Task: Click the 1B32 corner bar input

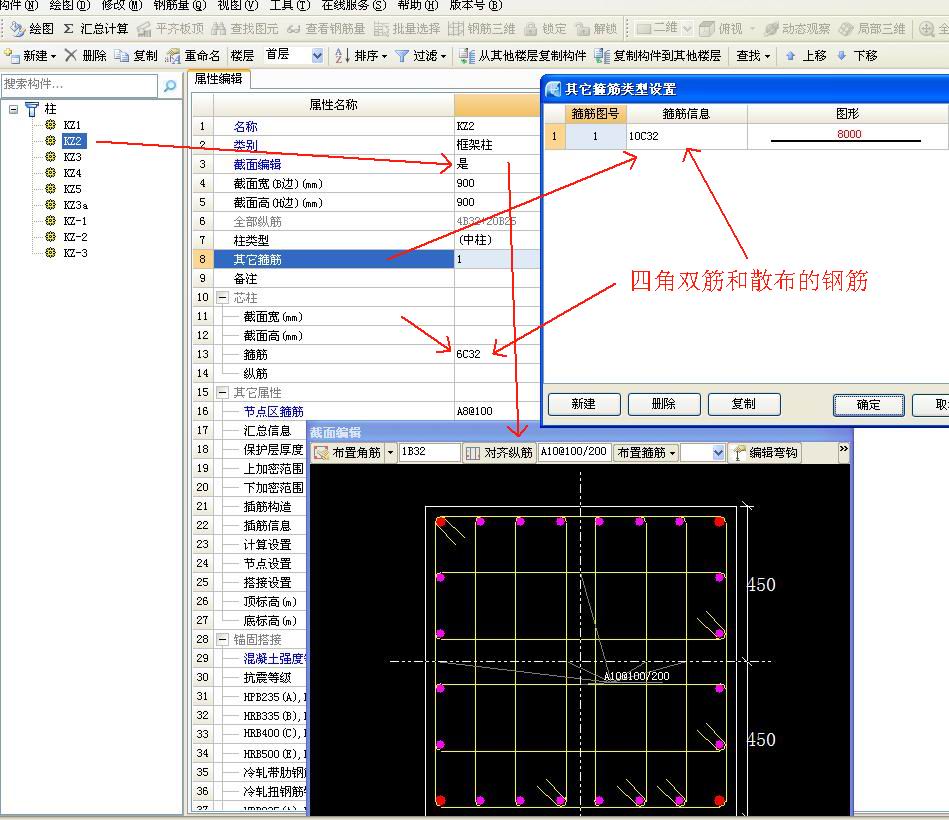Action: (430, 452)
